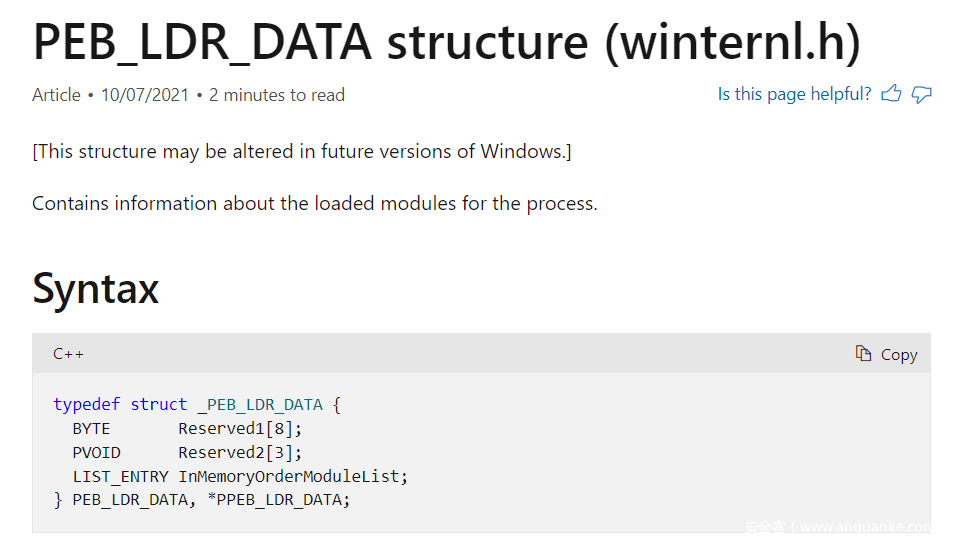Click the 'Contains information' description sentence
This screenshot has width=961, height=546.
pos(314,203)
